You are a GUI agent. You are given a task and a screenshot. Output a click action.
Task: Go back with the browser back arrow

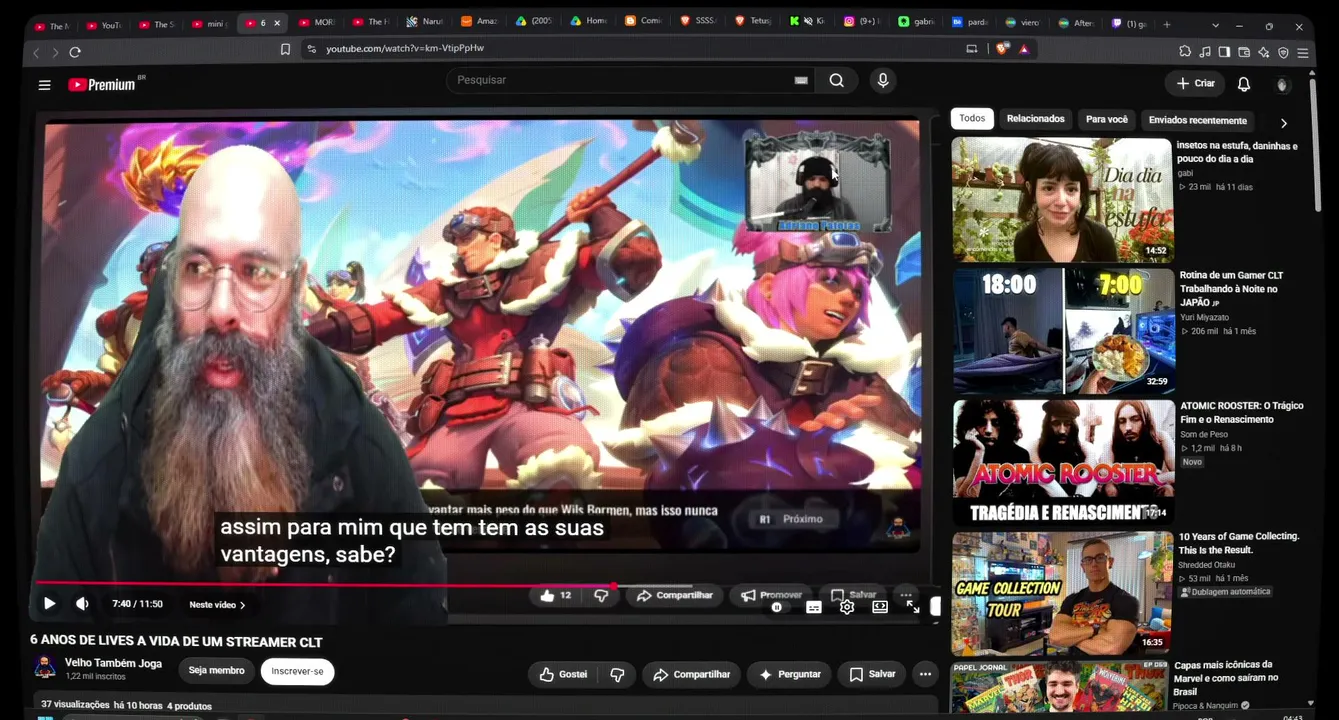[x=37, y=52]
